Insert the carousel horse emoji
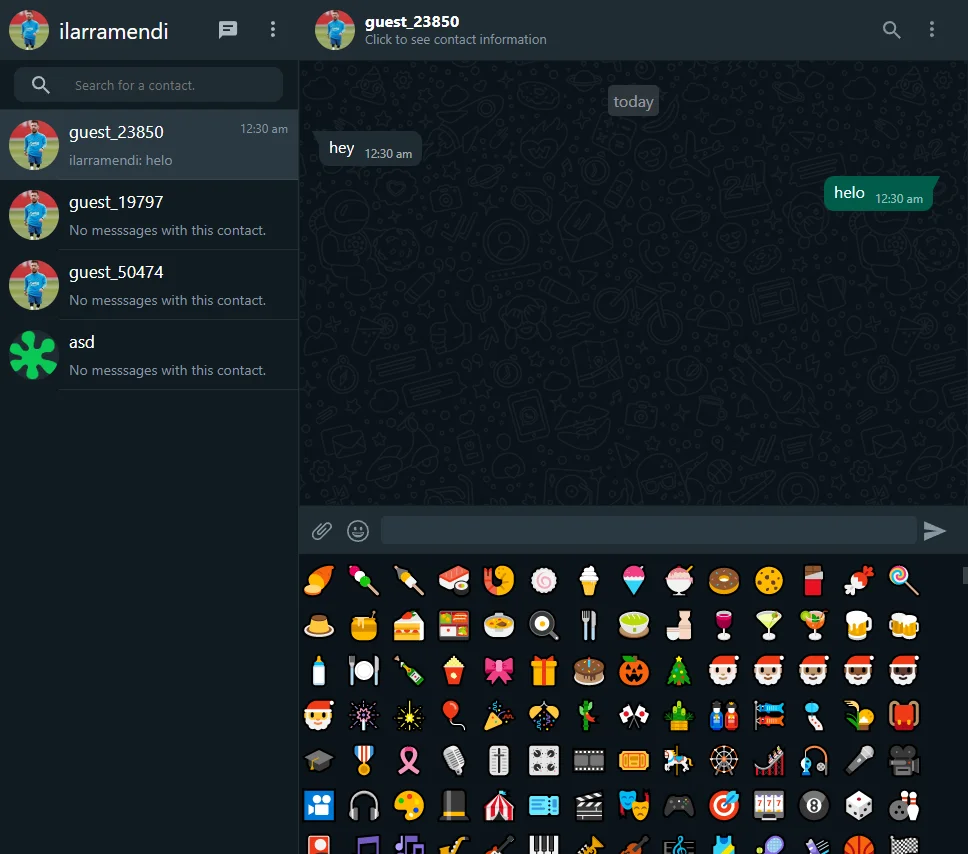The image size is (968, 854). click(x=679, y=761)
